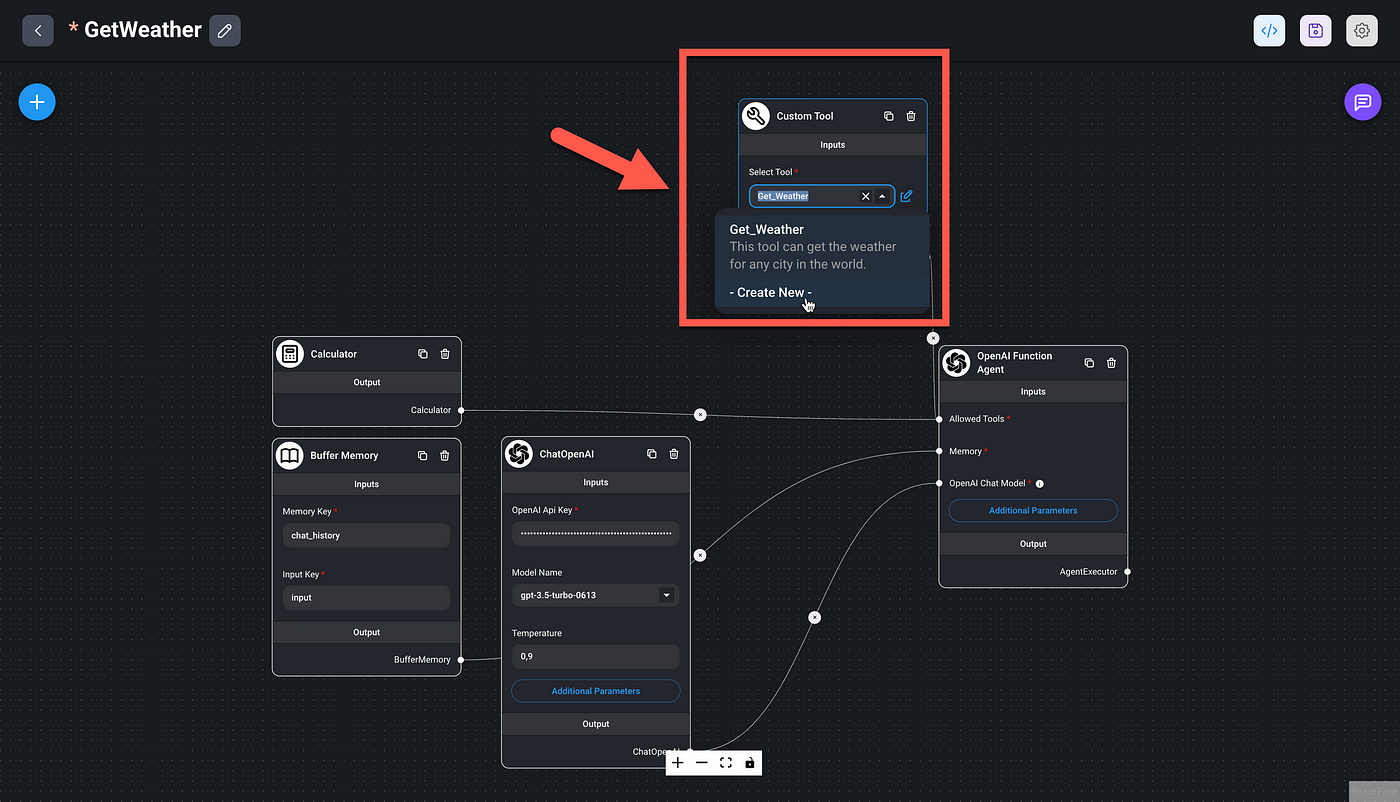Viewport: 1400px width, 802px height.
Task: Remove the Calculator to Allowed Tools edge
Action: tap(700, 414)
